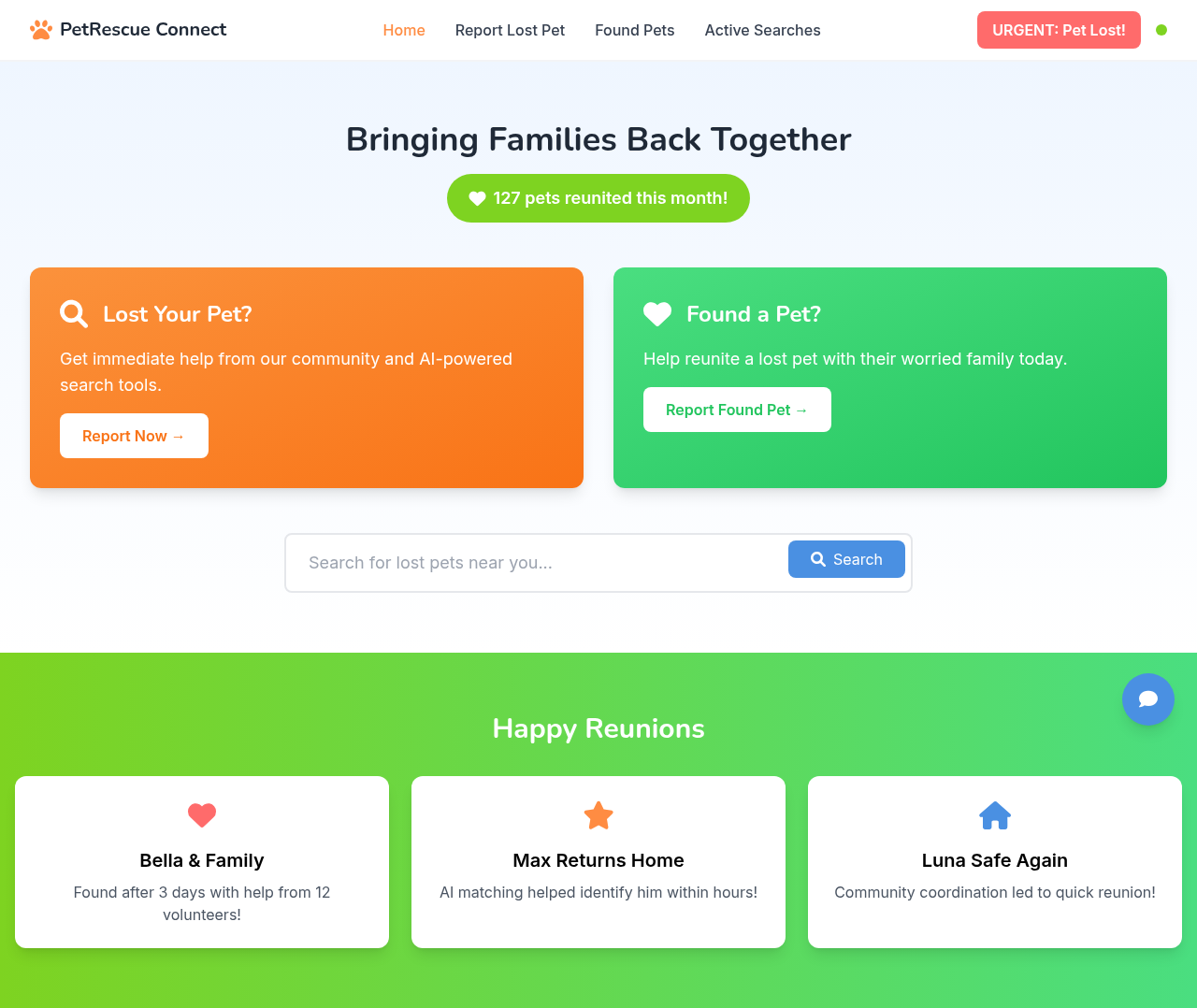Toggle the green status dot near URGENT button
1197x1008 pixels.
click(1161, 29)
